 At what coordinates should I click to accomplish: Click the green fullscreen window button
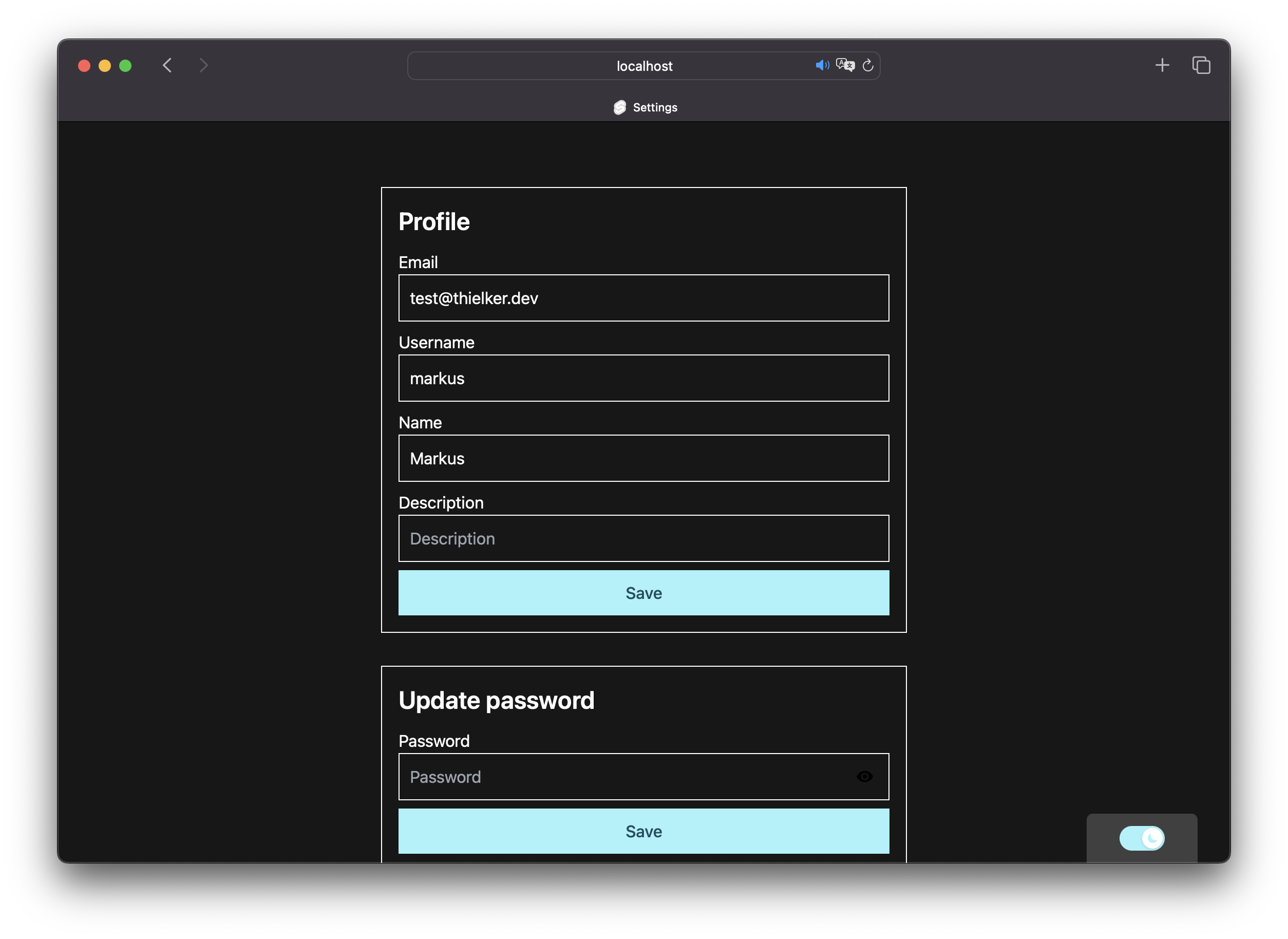point(125,66)
